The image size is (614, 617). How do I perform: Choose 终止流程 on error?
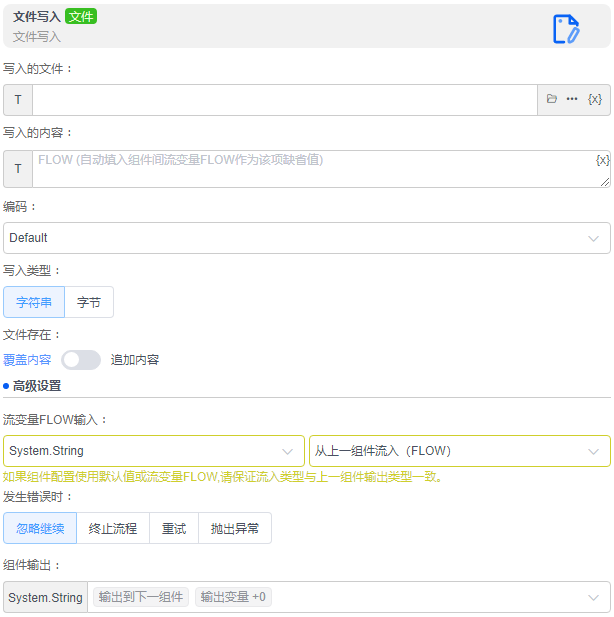click(113, 528)
